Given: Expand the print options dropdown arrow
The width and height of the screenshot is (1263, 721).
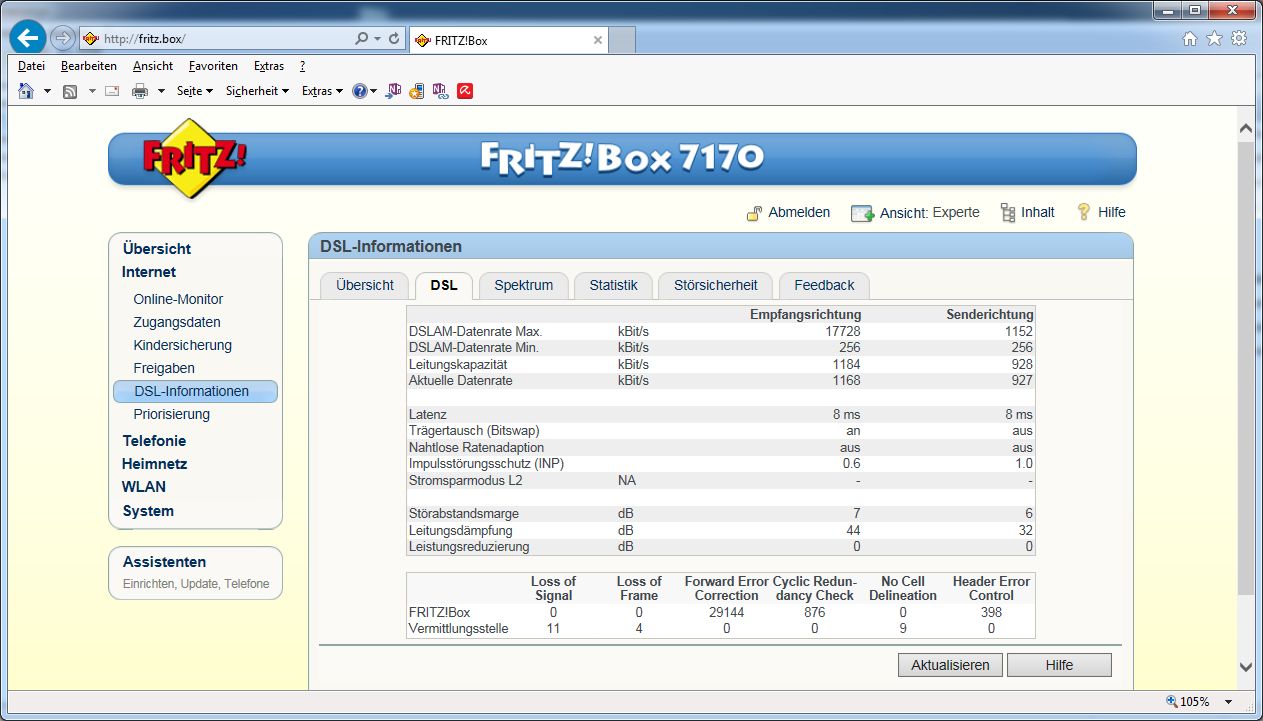Looking at the screenshot, I should (160, 91).
